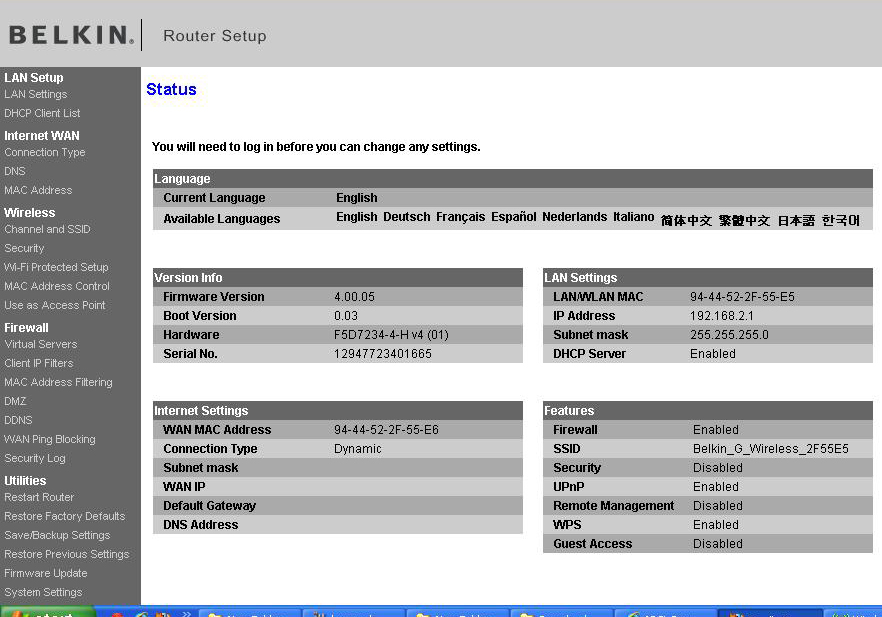882x617 pixels.
Task: Open Virtual Servers page
Action: [40, 344]
